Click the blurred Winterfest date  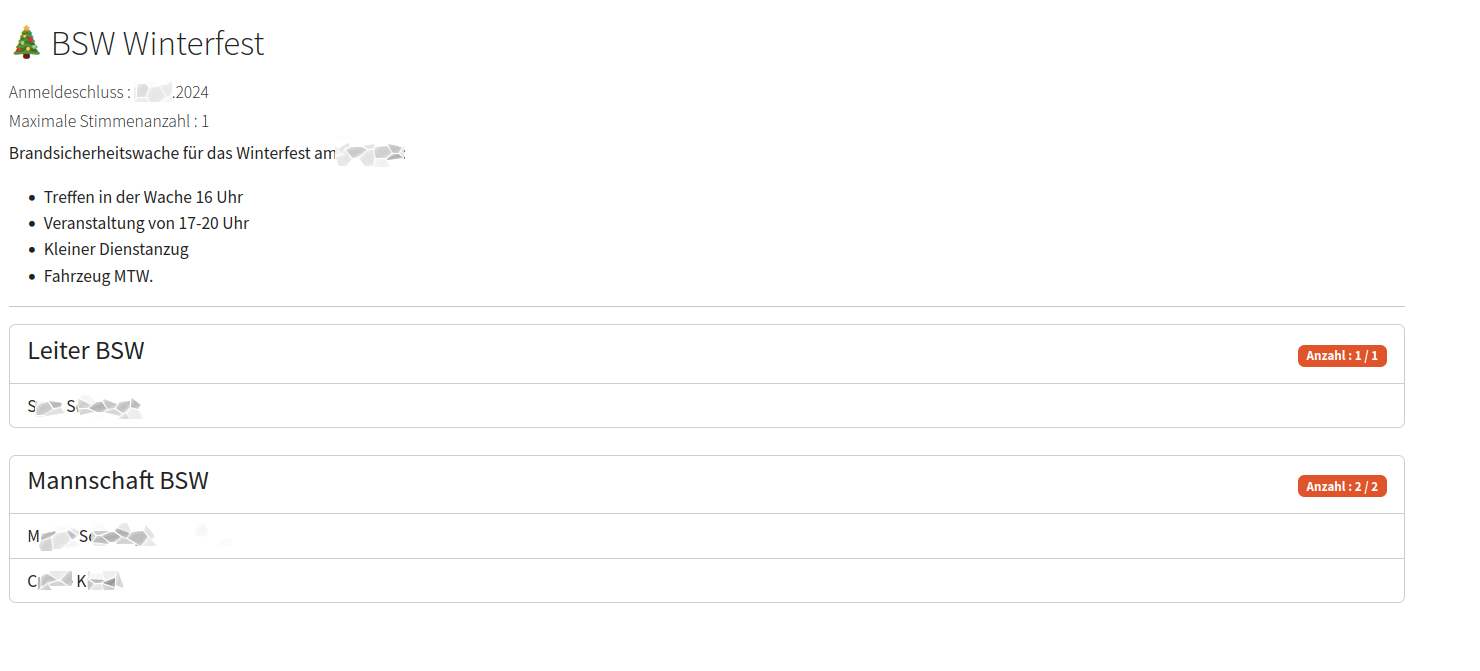point(370,154)
